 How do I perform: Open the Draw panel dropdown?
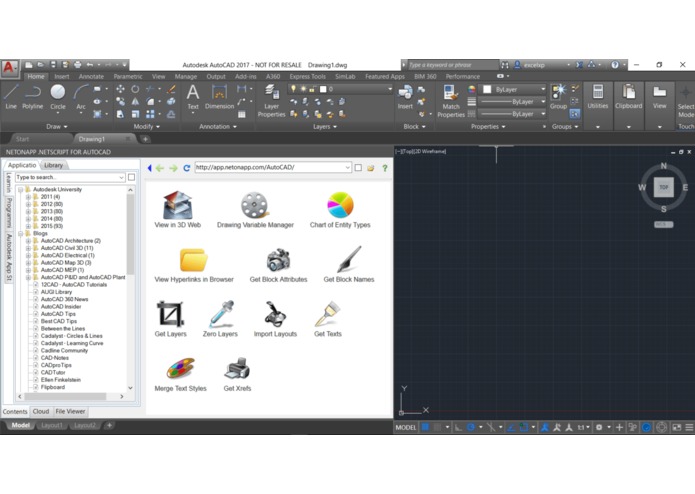pos(57,127)
